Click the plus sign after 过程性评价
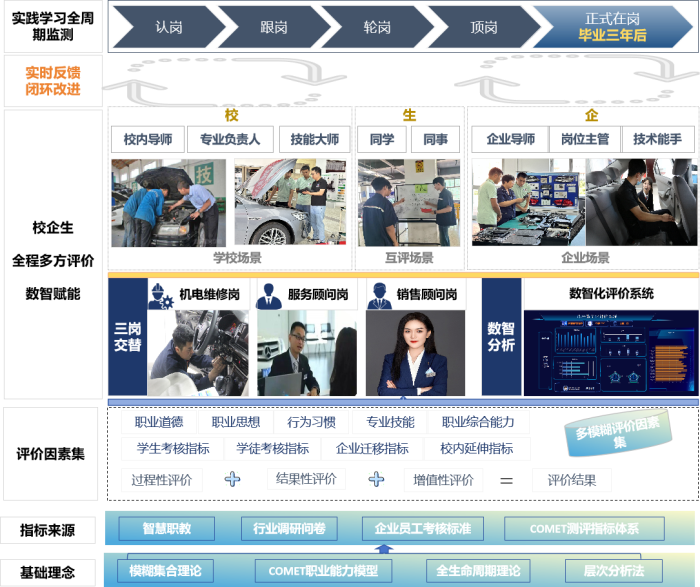This screenshot has height=587, width=700. coord(233,479)
